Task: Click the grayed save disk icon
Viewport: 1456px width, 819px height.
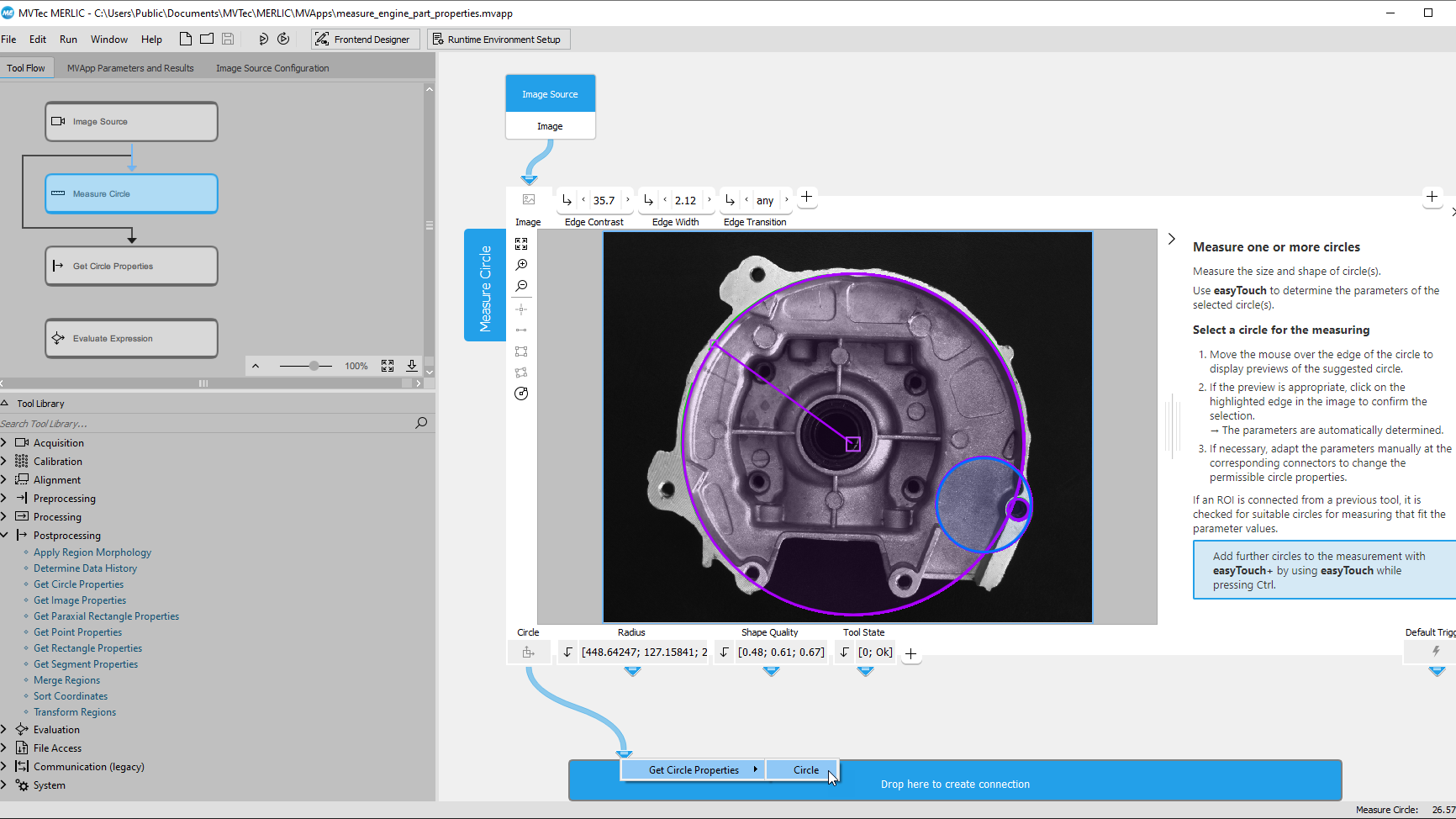Action: (228, 39)
